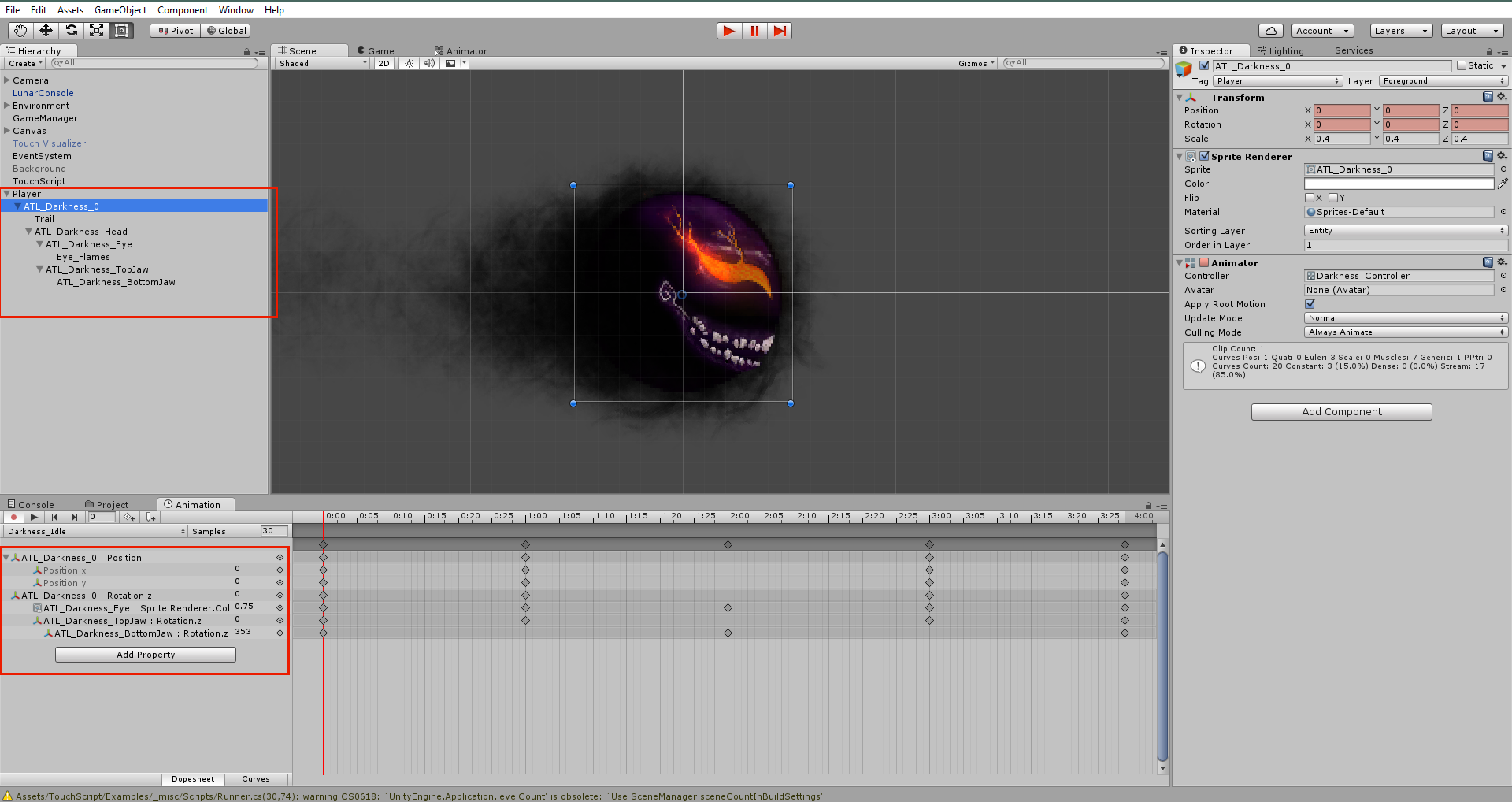
Task: Play the animation clip preview
Action: [34, 517]
